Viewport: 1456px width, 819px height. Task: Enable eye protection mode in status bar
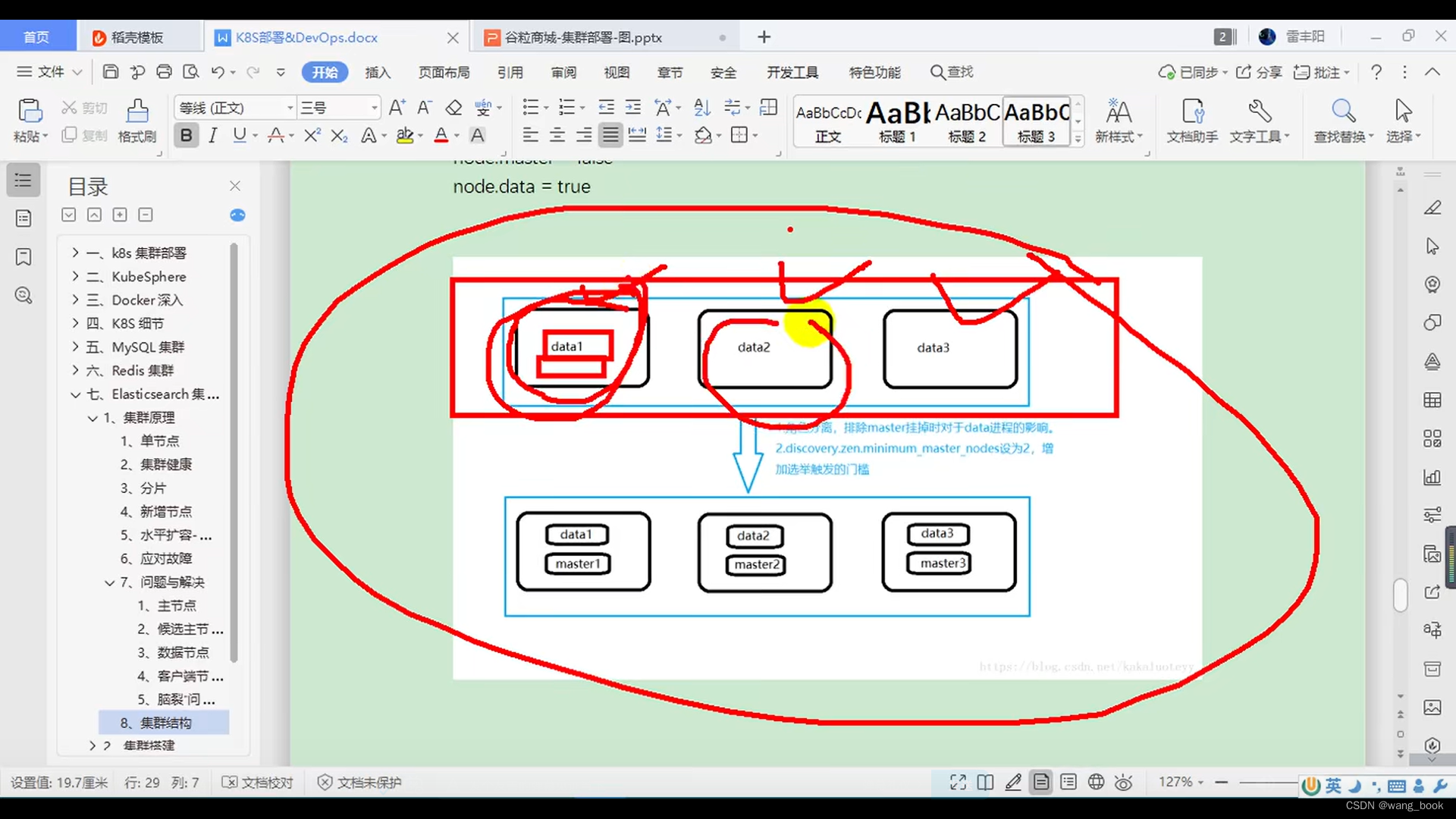[x=1125, y=782]
